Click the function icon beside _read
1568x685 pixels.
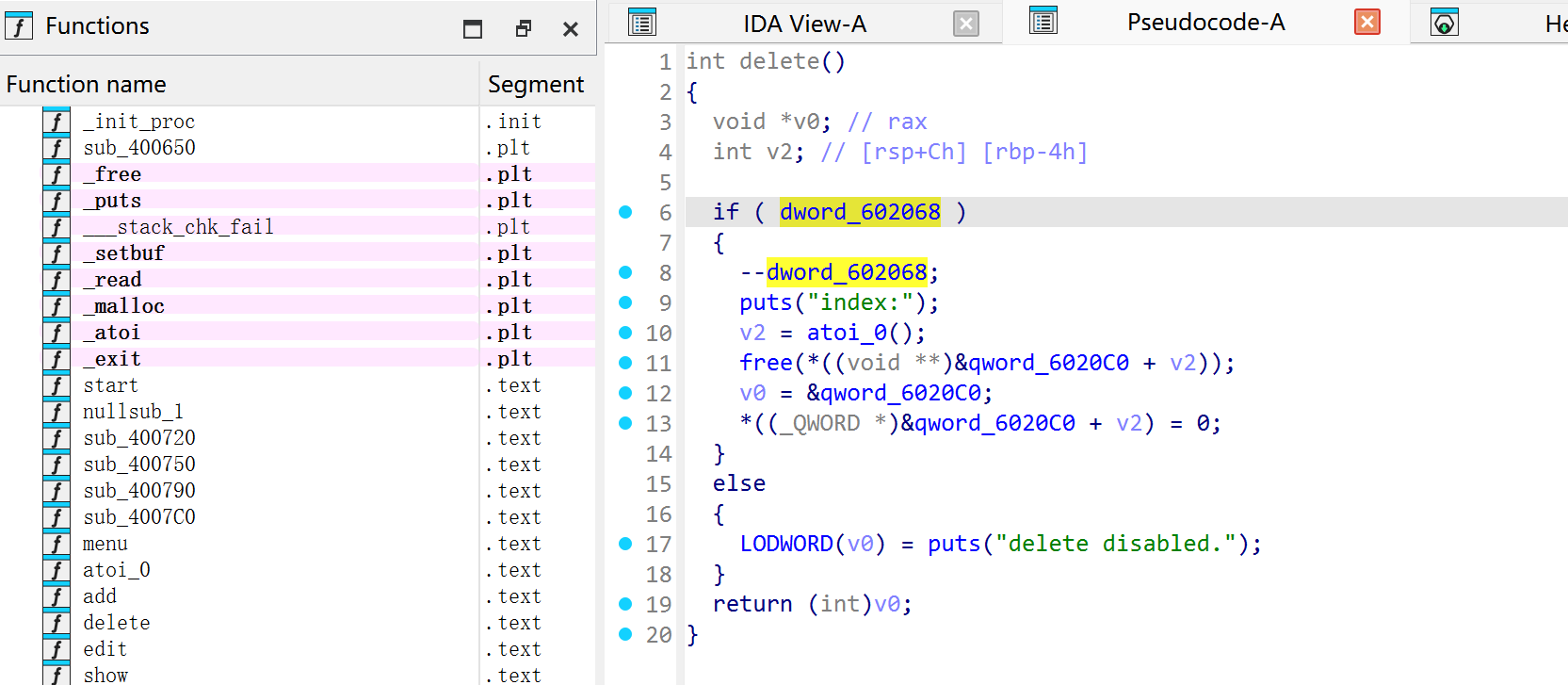(x=57, y=280)
